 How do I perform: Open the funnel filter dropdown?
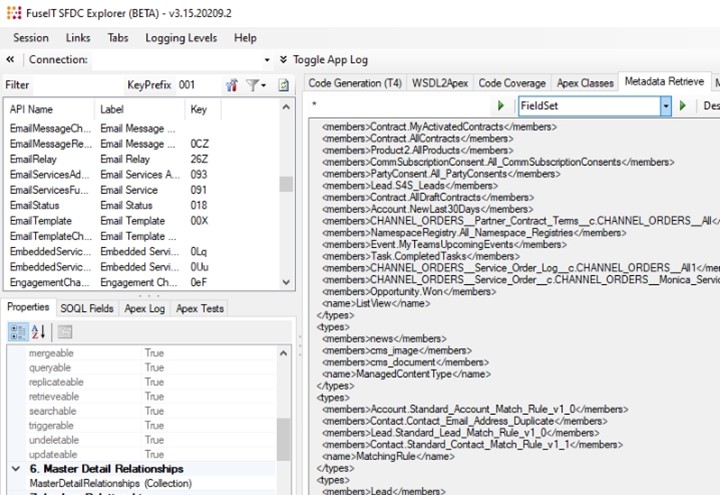coord(256,85)
